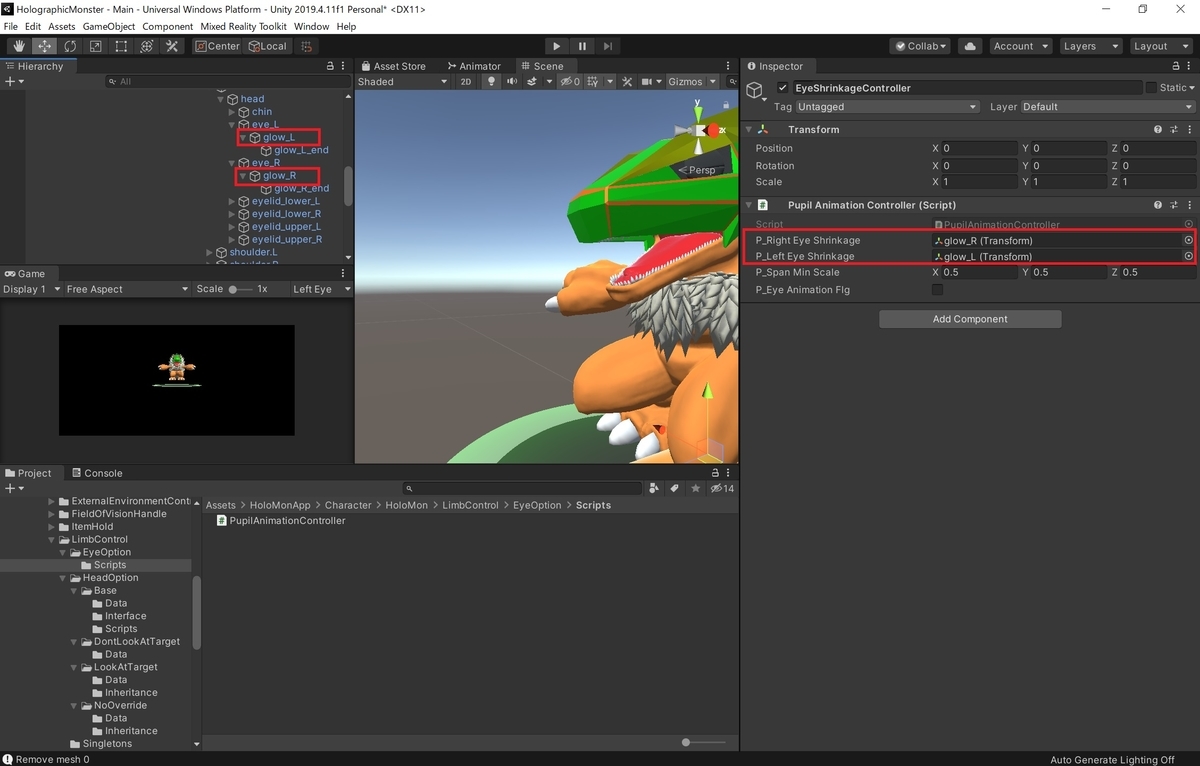Open Free Aspect dropdown

click(126, 289)
